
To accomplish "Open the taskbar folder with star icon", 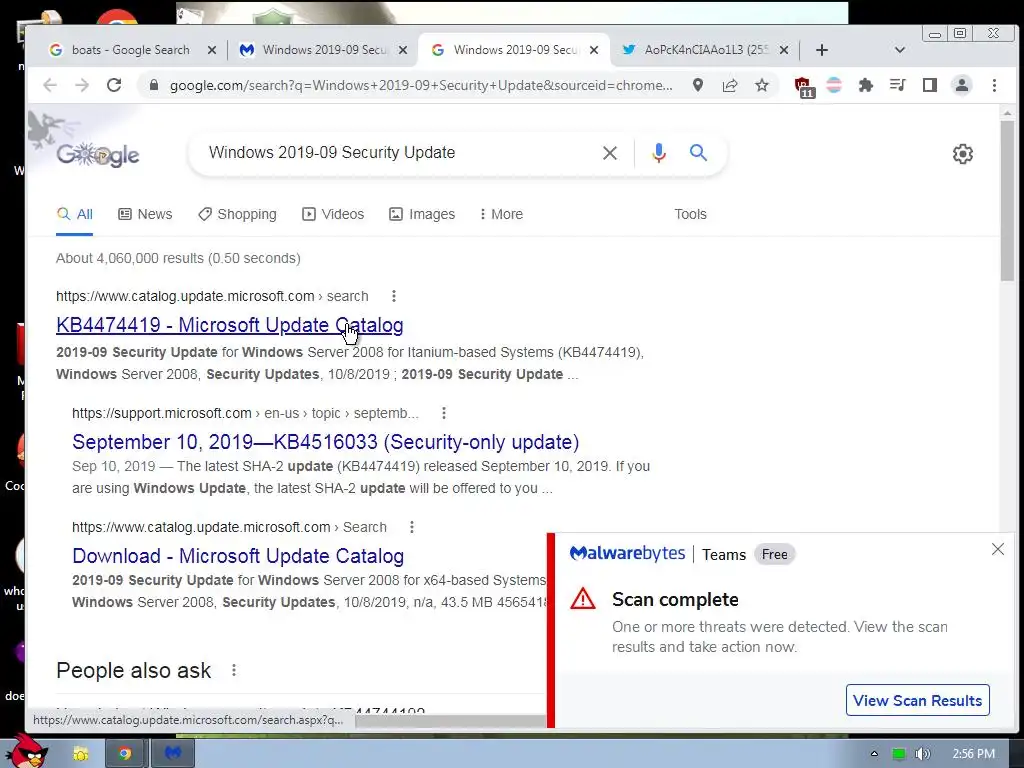I will coord(80,754).
